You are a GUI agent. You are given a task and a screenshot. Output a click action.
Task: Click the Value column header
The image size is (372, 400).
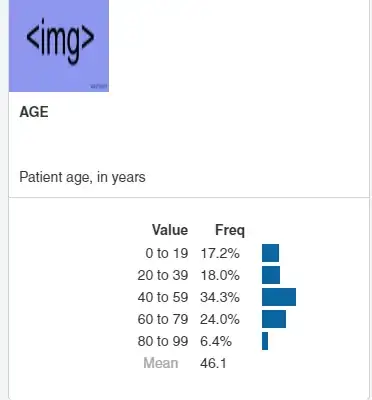(x=170, y=230)
